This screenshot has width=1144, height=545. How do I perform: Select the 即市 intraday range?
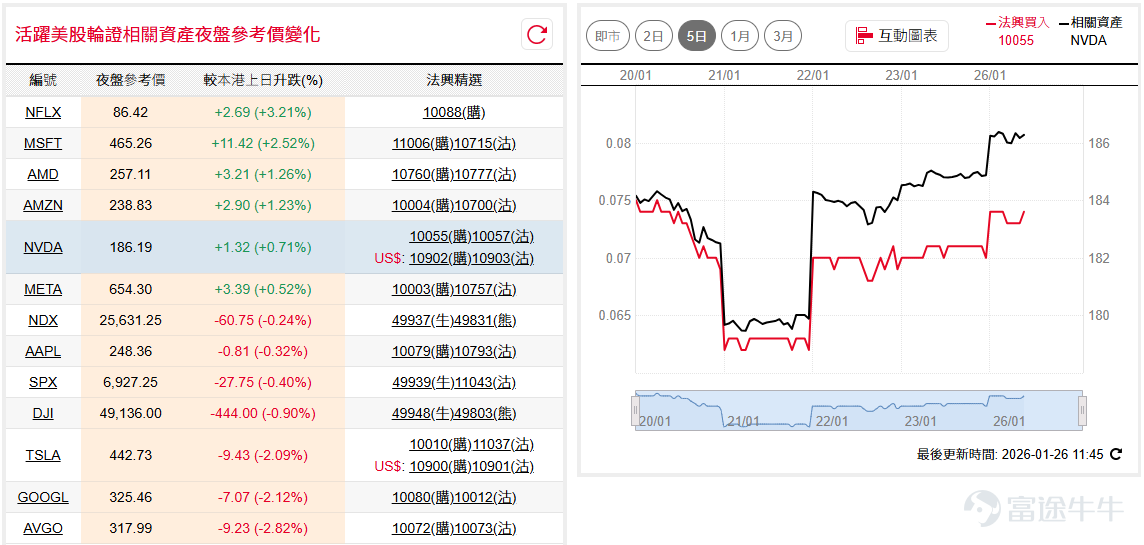pyautogui.click(x=608, y=36)
